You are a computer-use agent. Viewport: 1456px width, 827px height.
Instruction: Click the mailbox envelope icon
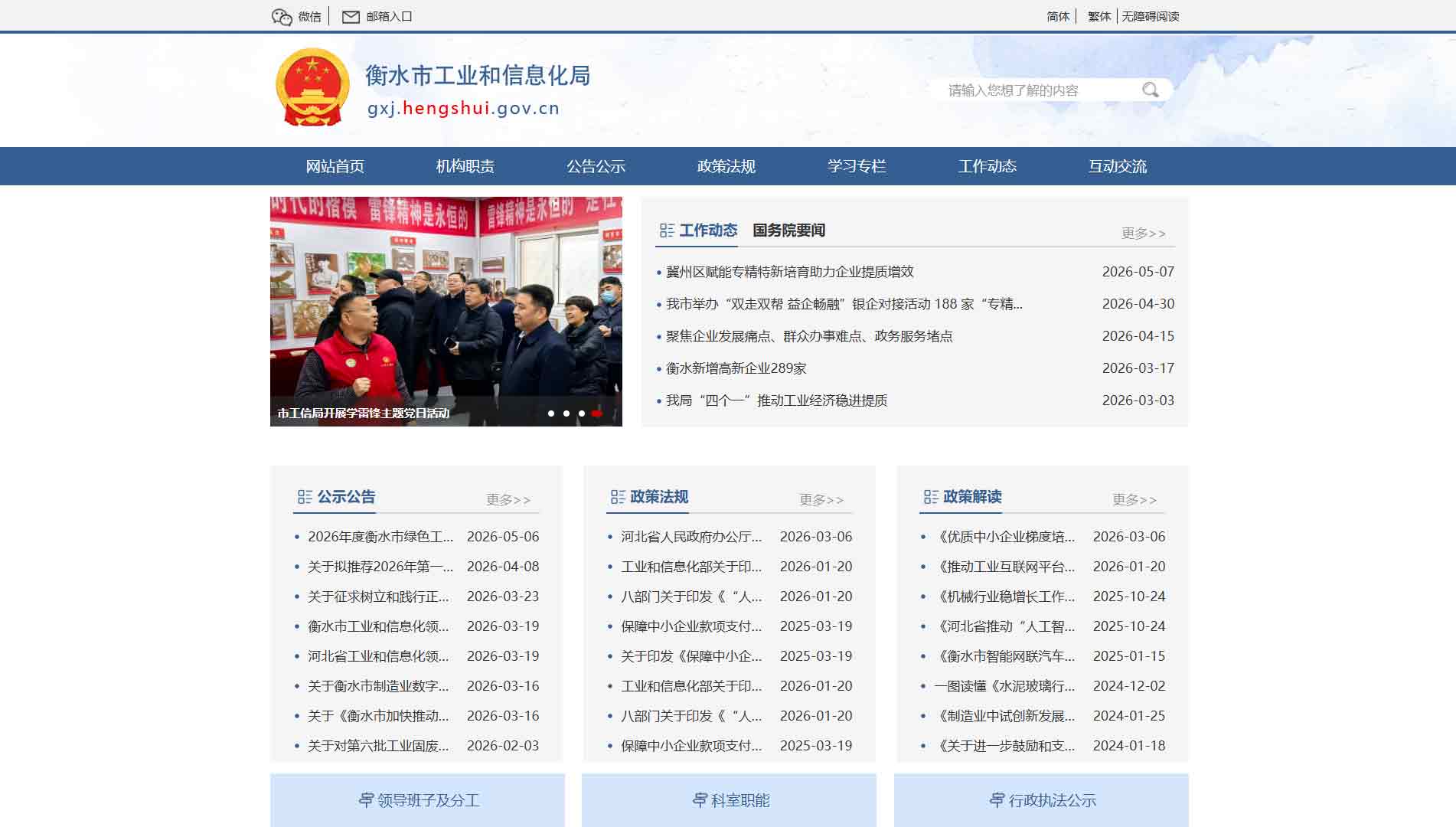coord(351,17)
